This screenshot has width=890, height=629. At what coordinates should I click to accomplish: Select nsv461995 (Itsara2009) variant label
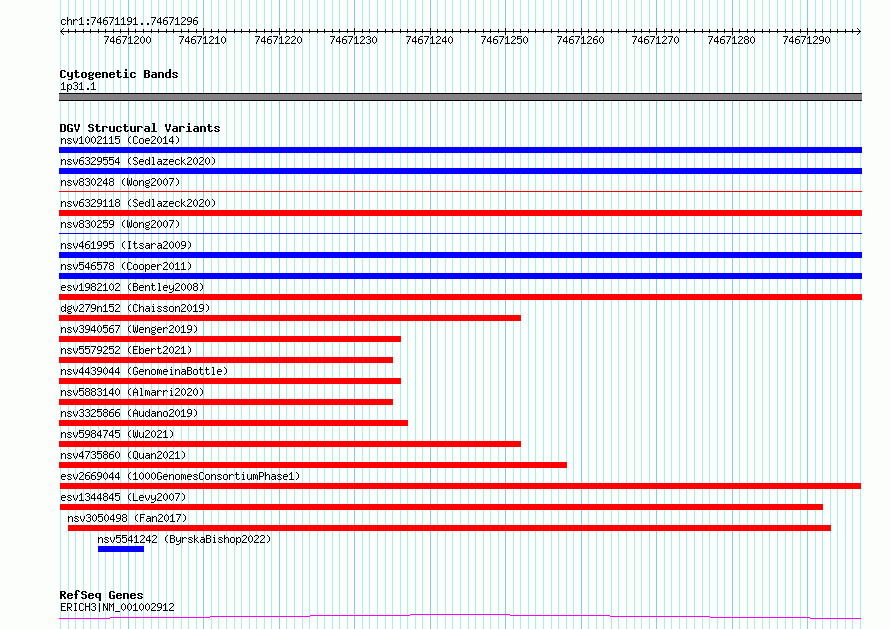[x=126, y=245]
